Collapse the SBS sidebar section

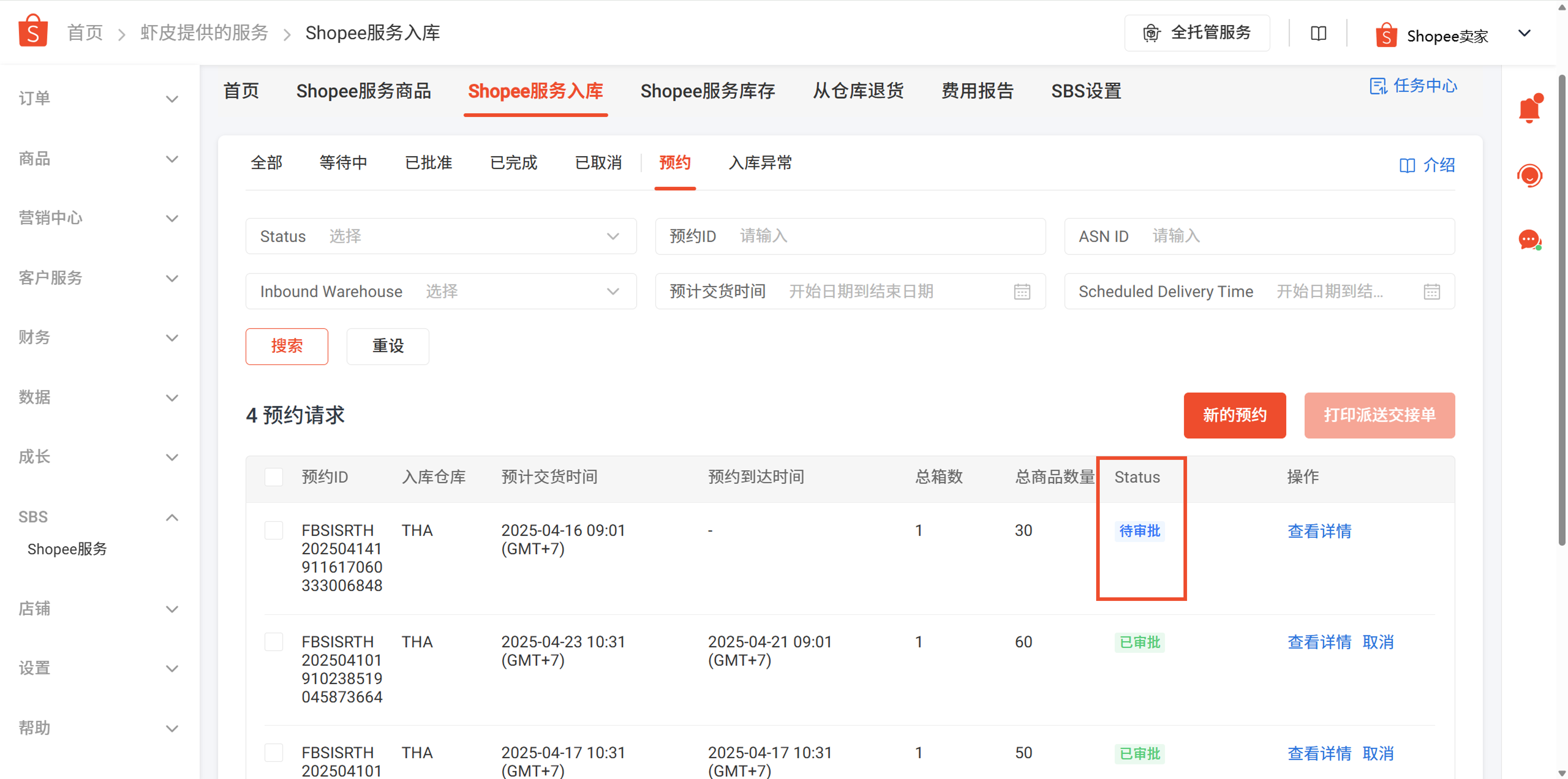172,517
